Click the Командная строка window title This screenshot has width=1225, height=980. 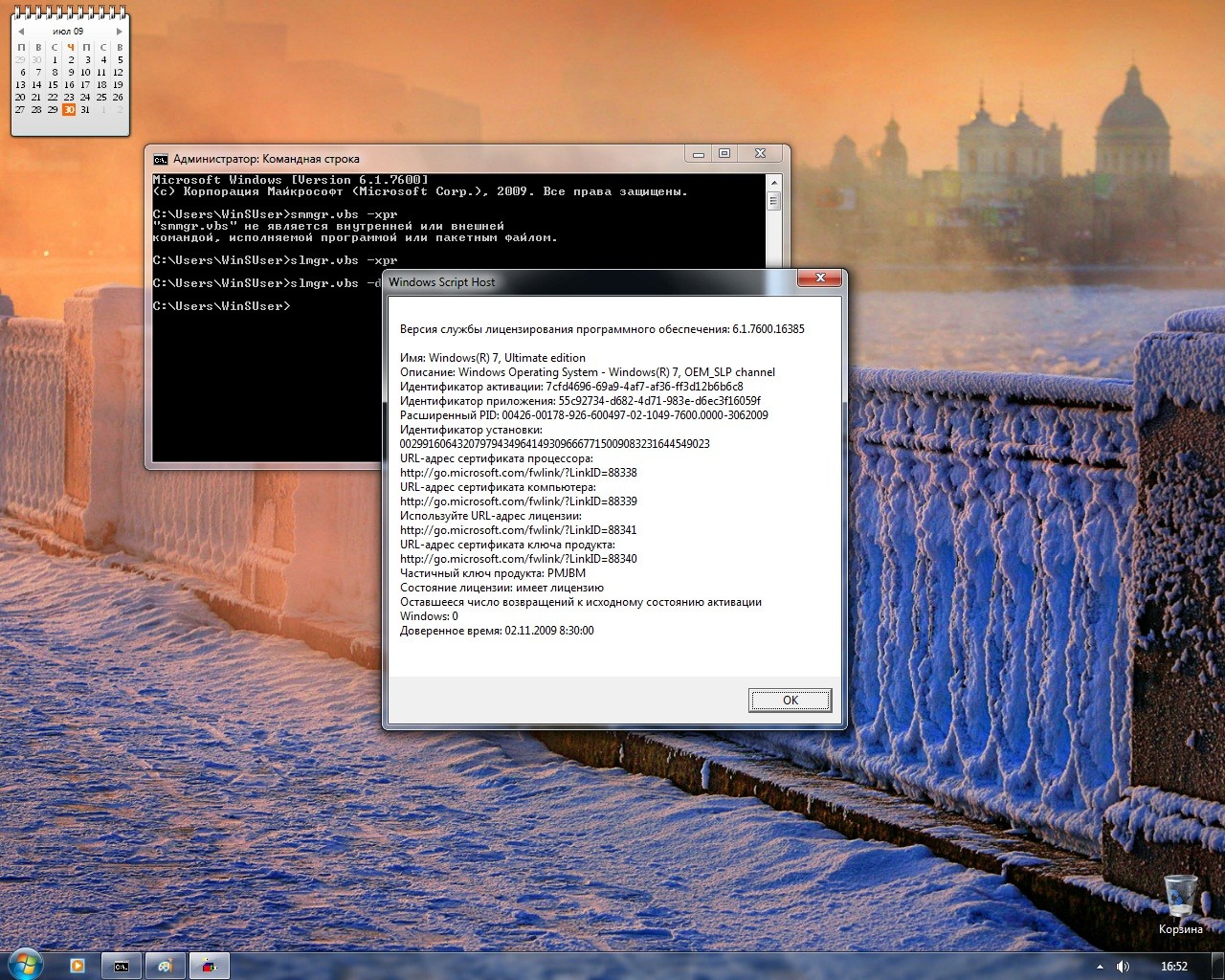coord(266,159)
